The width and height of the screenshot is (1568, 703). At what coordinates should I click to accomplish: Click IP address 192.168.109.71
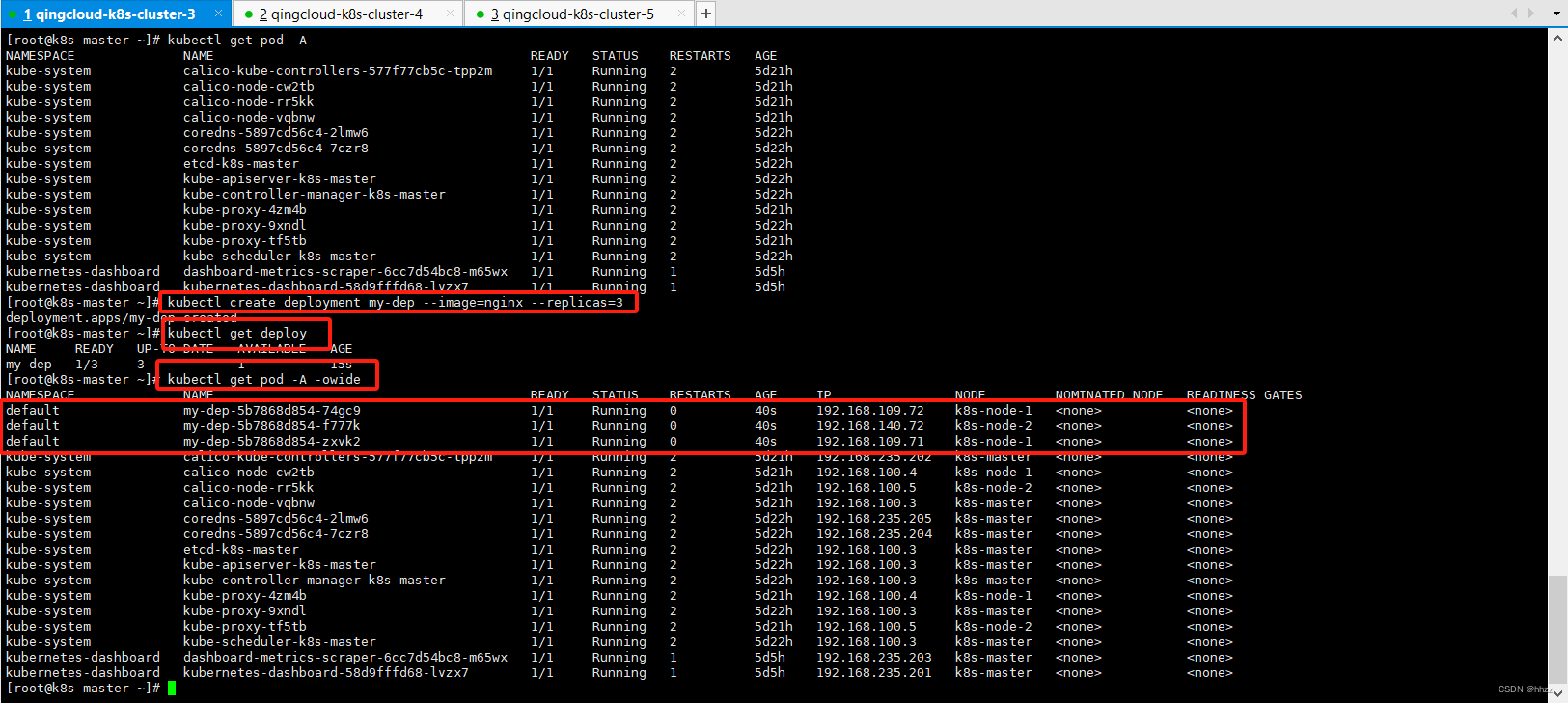tap(870, 441)
